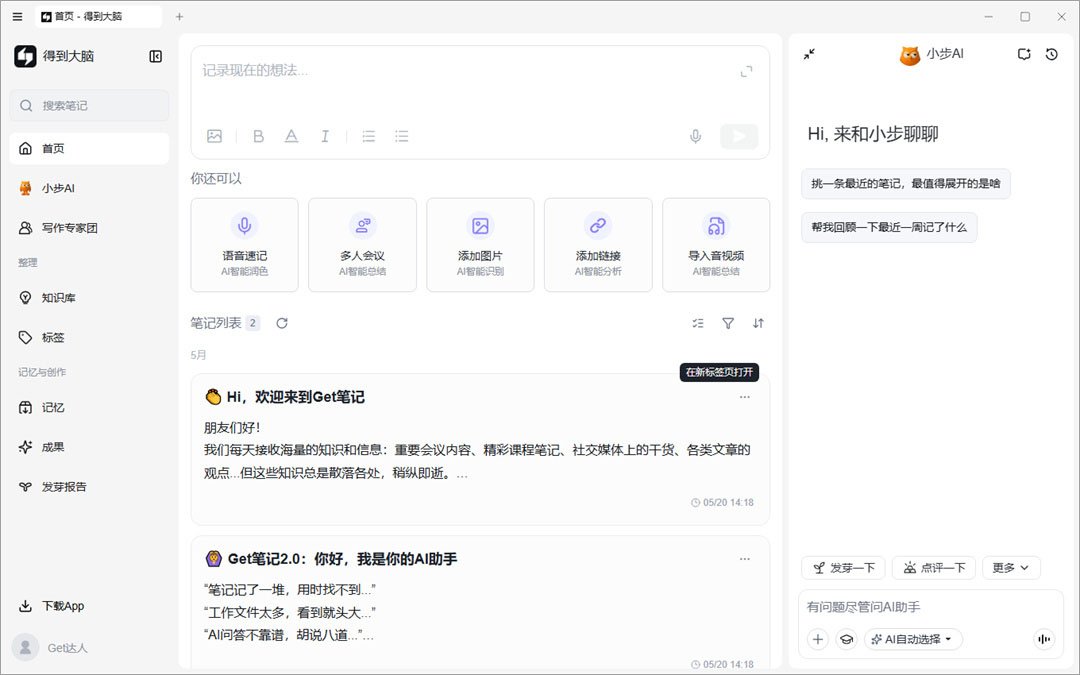Click the 得到大脑 logo

25,56
